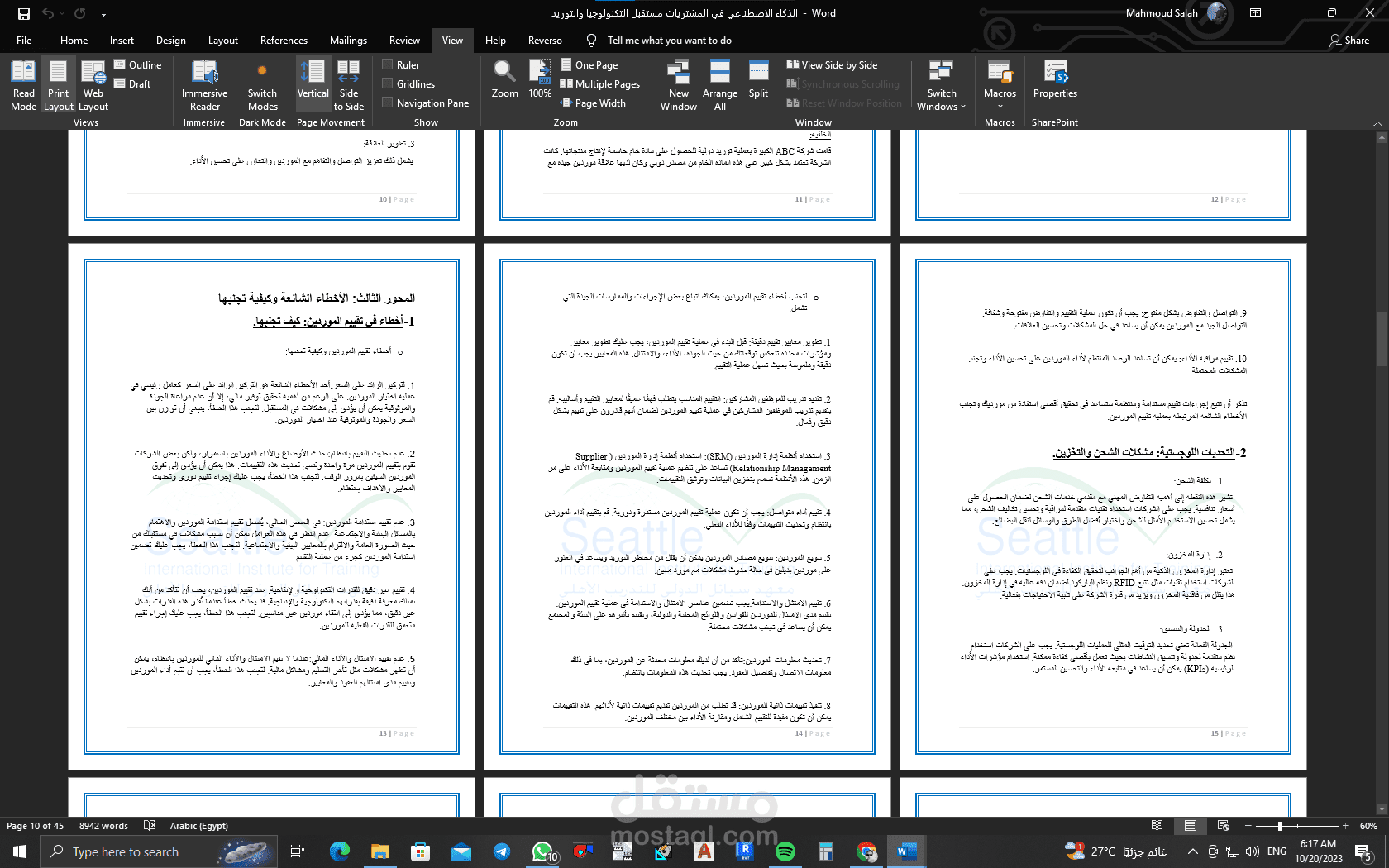This screenshot has width=1389, height=868.
Task: Open WhatsApp from the taskbar
Action: pos(542,851)
